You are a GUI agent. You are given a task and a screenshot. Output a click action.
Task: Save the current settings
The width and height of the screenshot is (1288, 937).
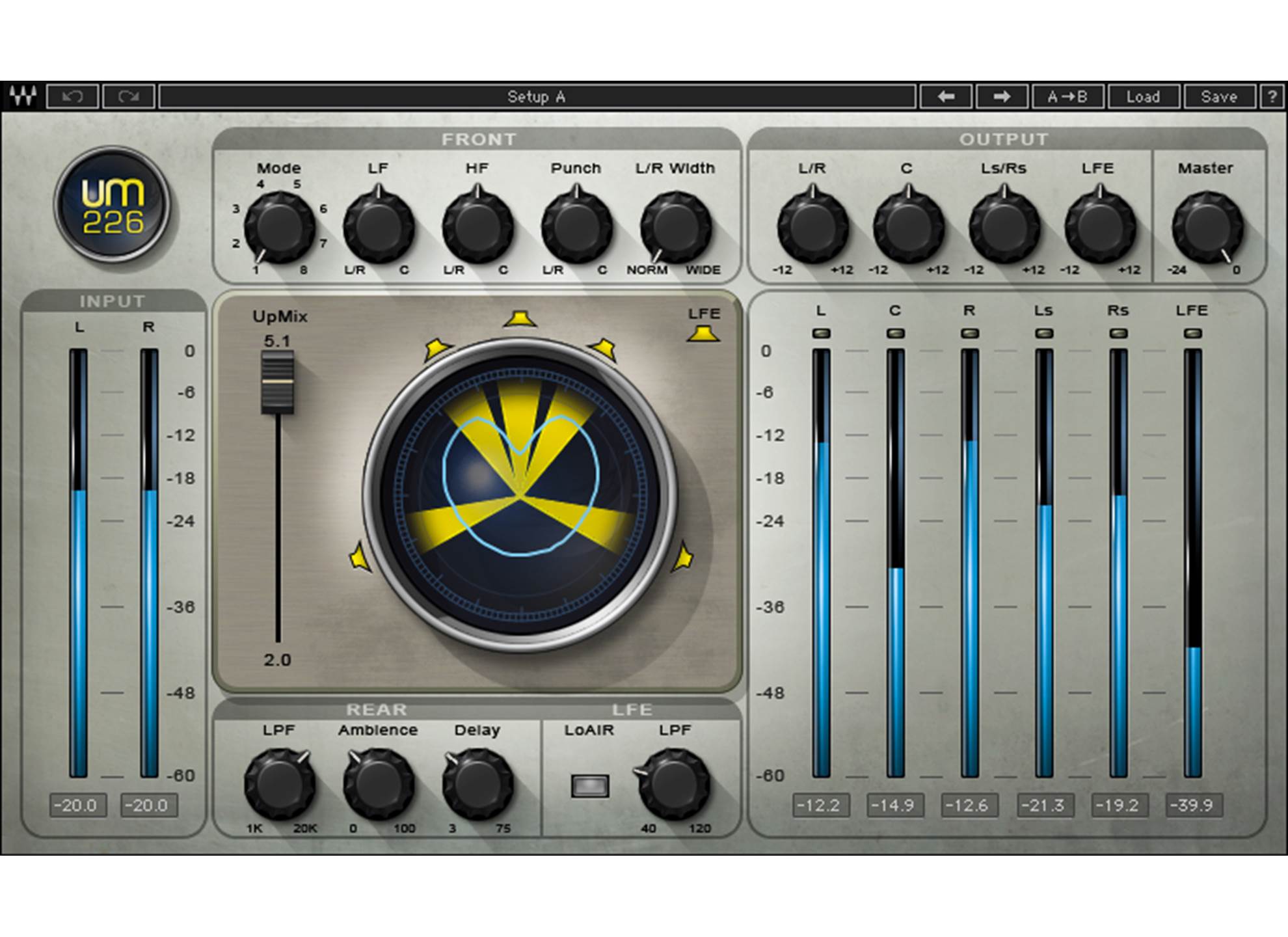click(1221, 96)
